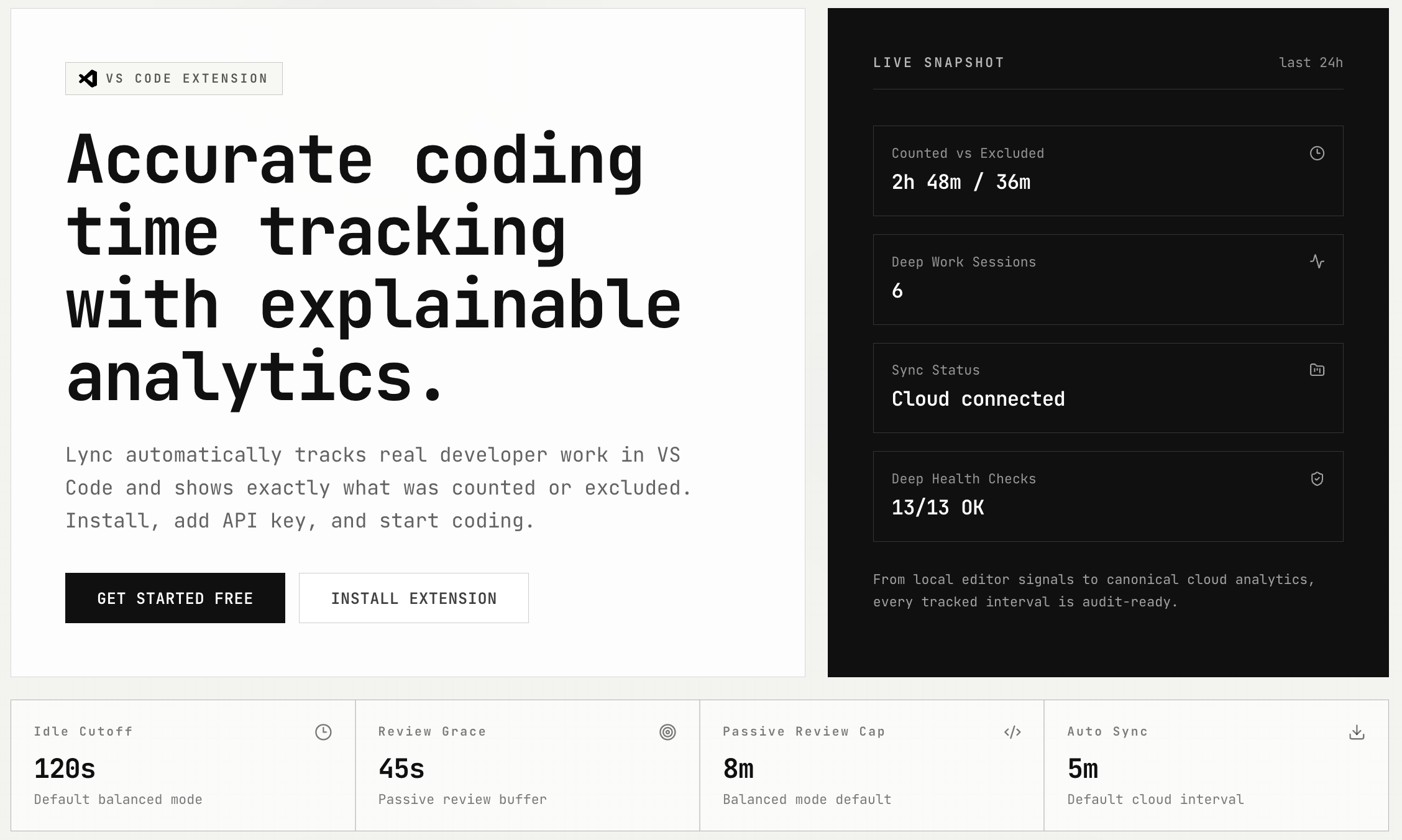Click download icon in Auto Sync tile
The image size is (1402, 840).
(1357, 732)
